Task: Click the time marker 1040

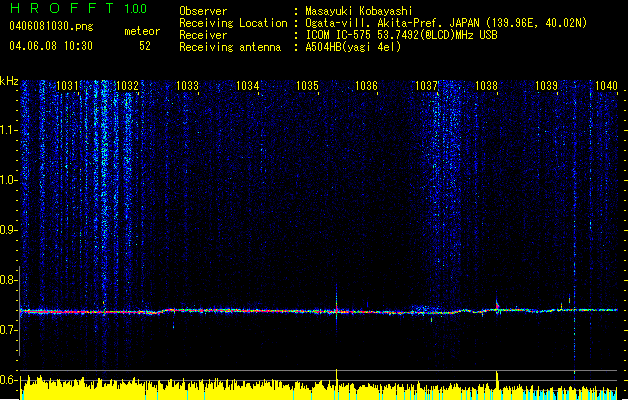Action: tap(606, 86)
